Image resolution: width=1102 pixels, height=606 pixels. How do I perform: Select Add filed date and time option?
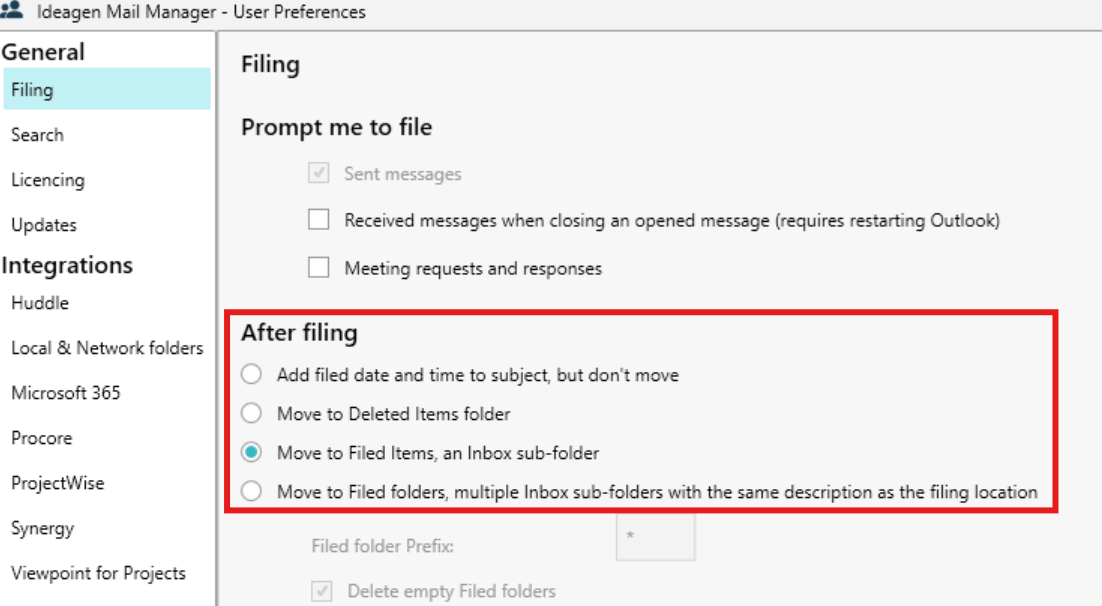click(252, 375)
